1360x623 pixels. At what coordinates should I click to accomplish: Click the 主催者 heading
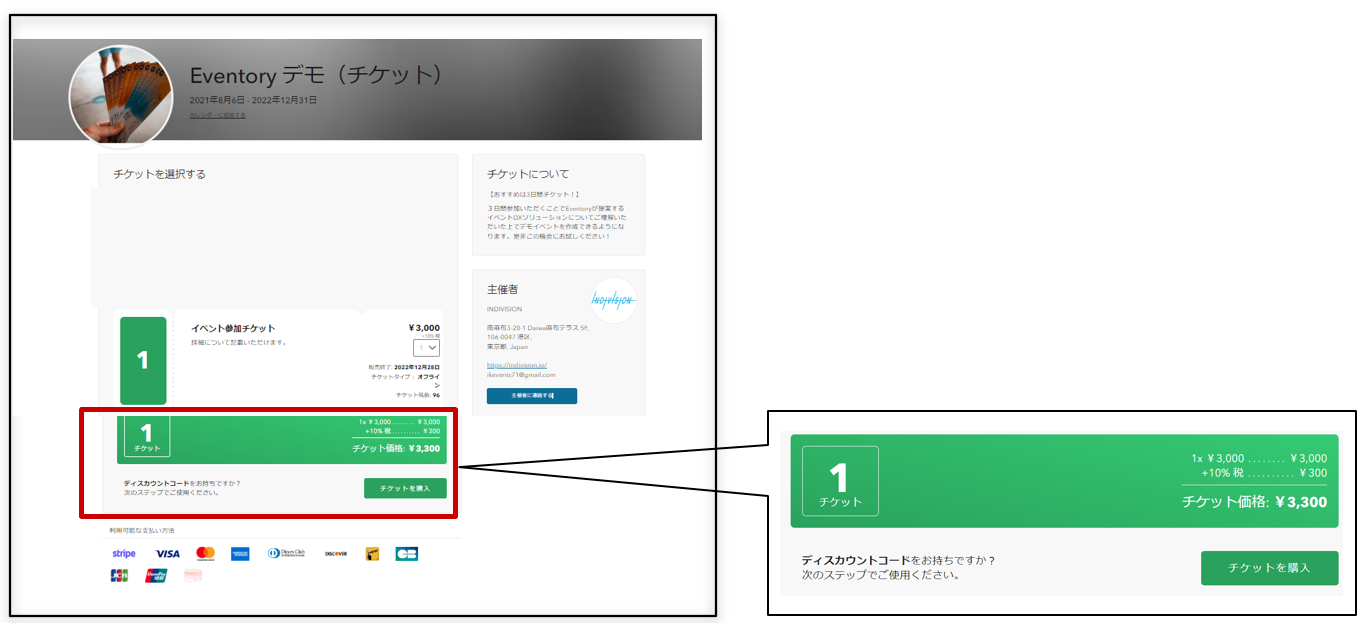(502, 289)
